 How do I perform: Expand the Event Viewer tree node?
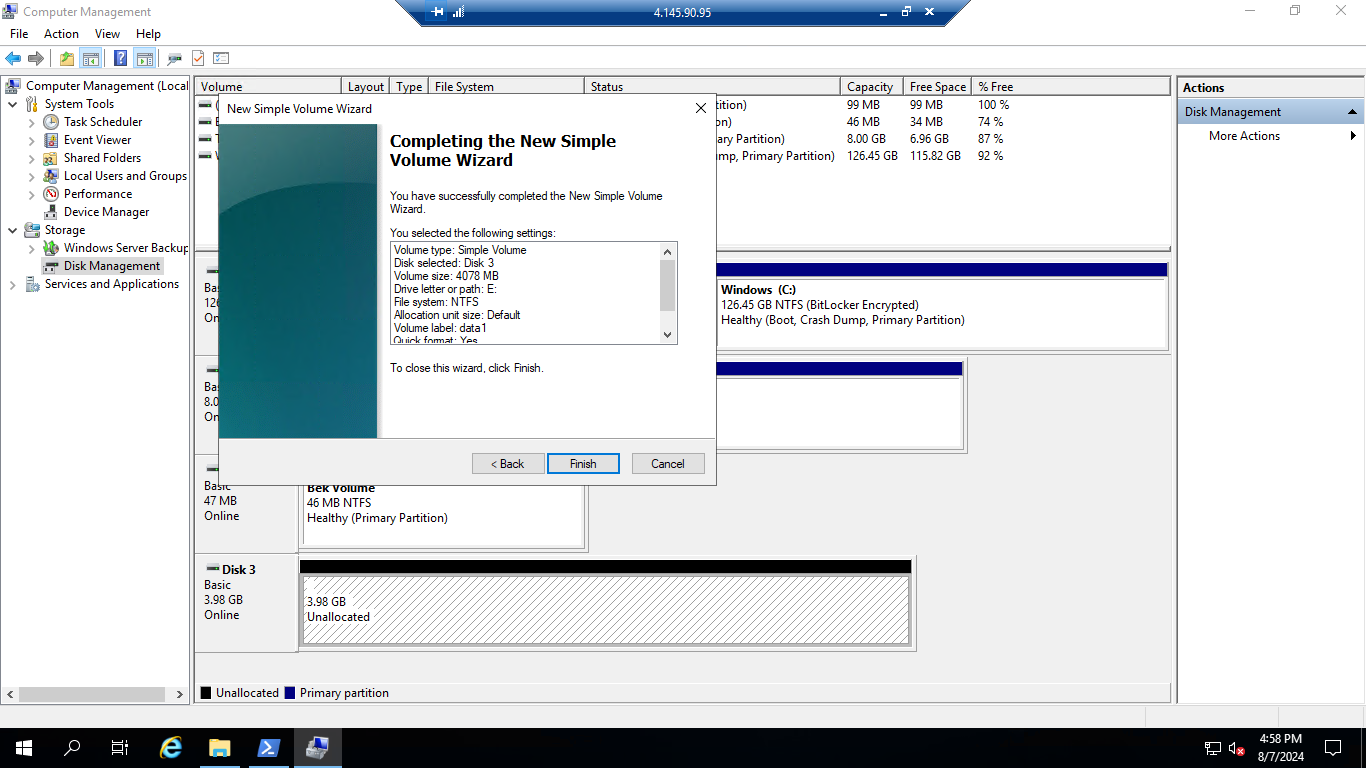(32, 140)
